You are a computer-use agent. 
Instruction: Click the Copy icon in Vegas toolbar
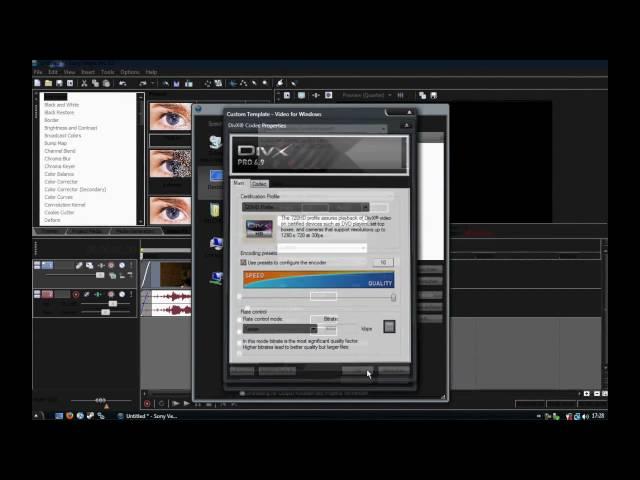point(95,83)
